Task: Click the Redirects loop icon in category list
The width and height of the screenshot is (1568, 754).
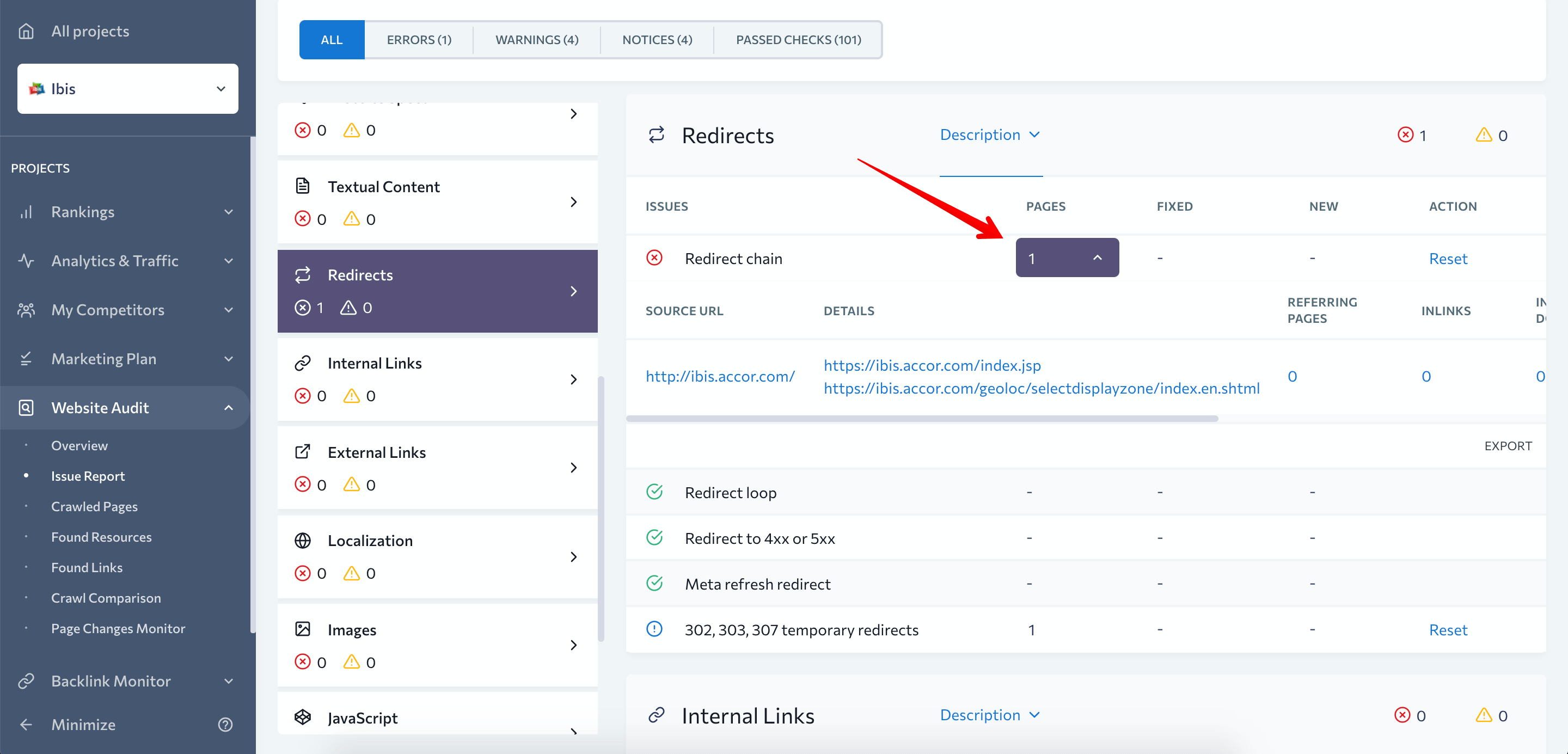Action: click(303, 274)
